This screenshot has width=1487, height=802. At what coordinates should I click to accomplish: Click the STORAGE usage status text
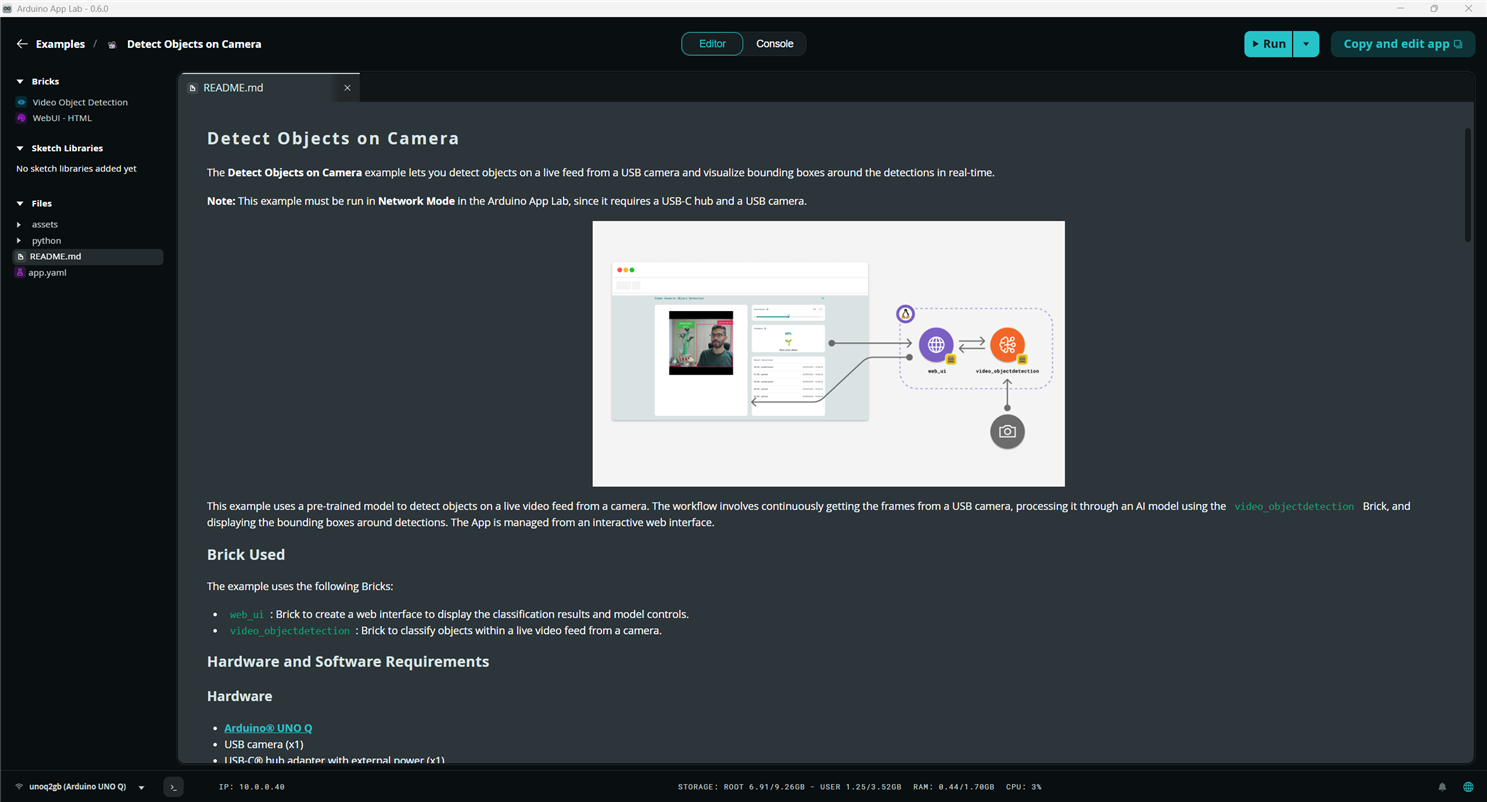tap(790, 787)
